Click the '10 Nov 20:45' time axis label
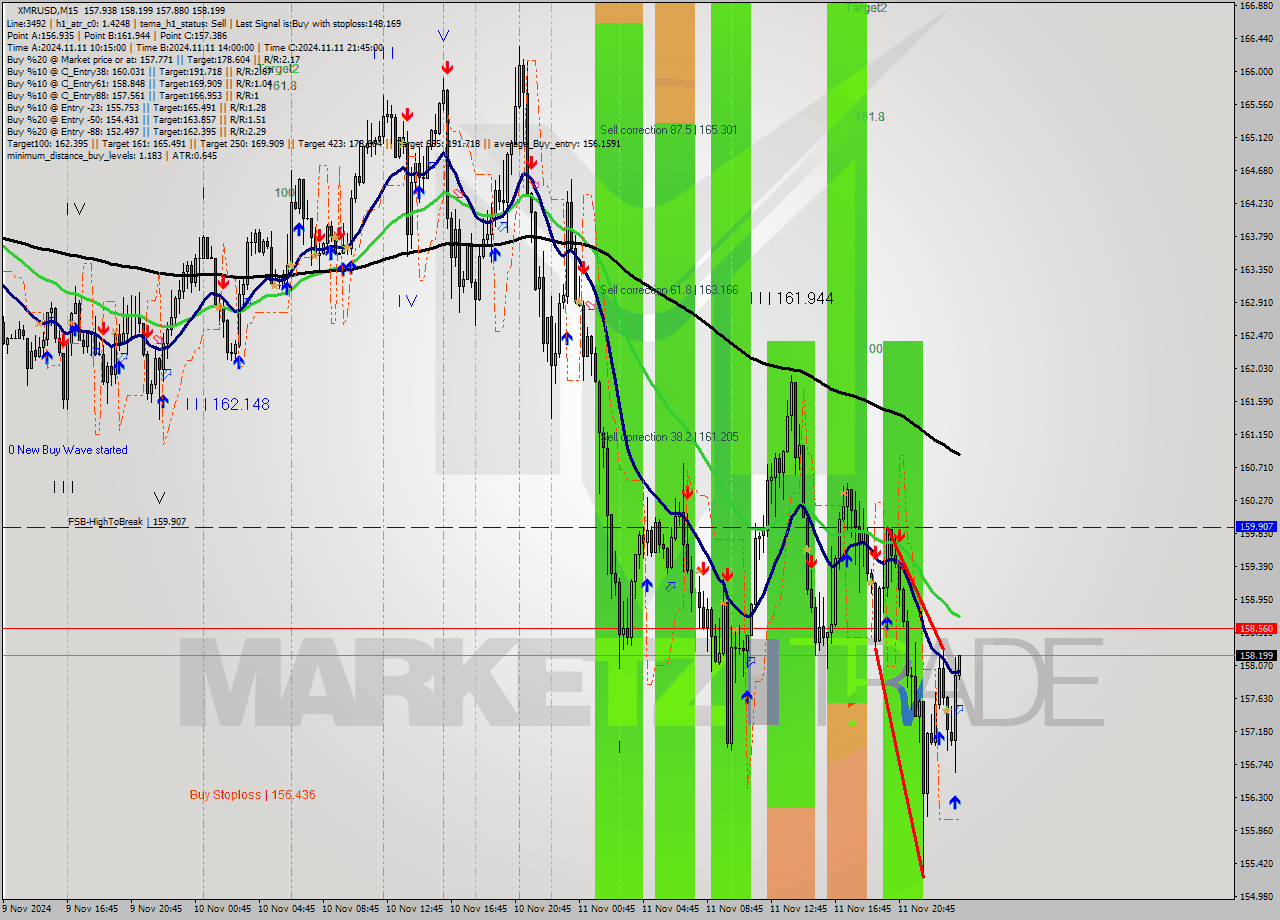1280x920 pixels. [x=543, y=909]
